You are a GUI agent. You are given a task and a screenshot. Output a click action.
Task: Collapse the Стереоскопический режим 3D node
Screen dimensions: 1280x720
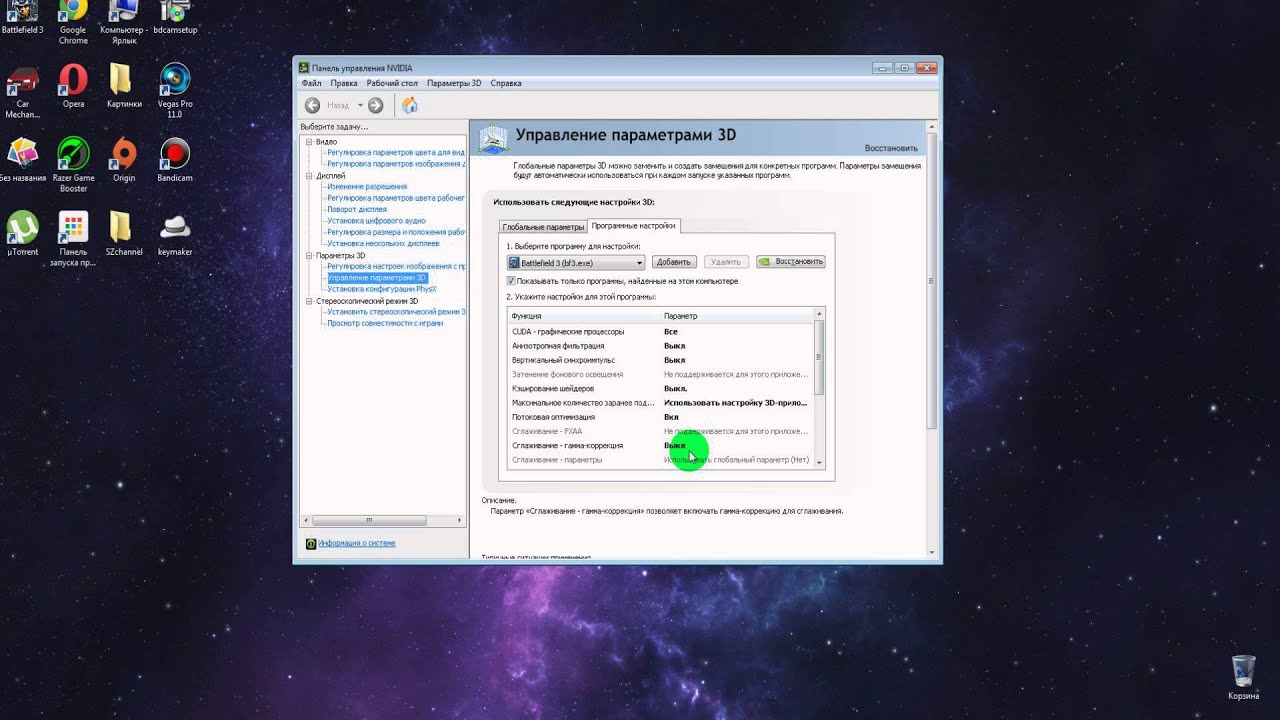[x=310, y=301]
